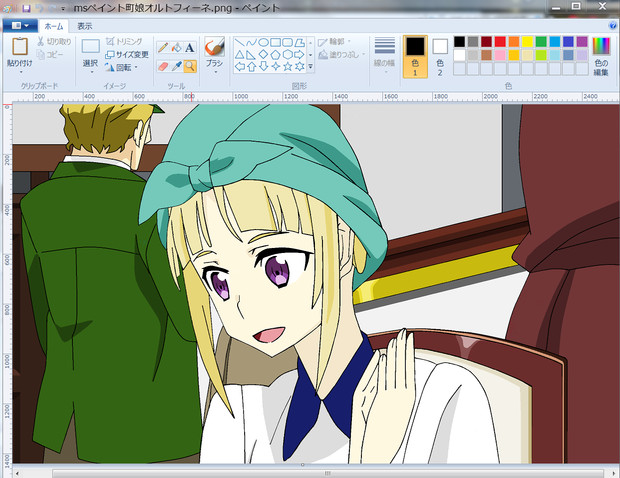
Task: Choose the Four-point star shape
Action: (x=276, y=66)
